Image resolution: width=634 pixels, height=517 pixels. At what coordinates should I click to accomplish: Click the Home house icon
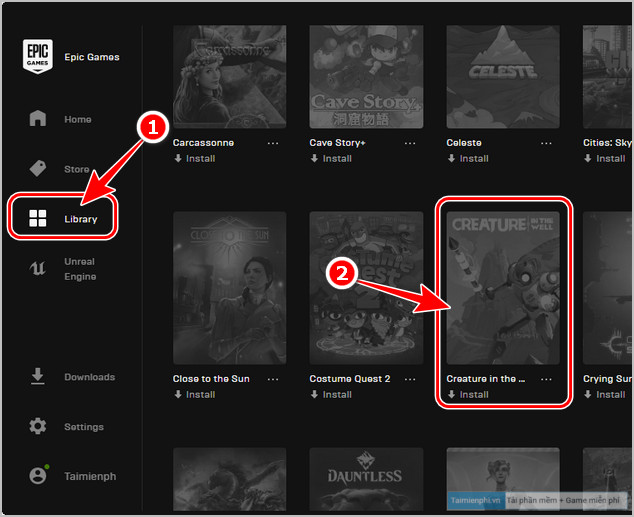pyautogui.click(x=38, y=118)
